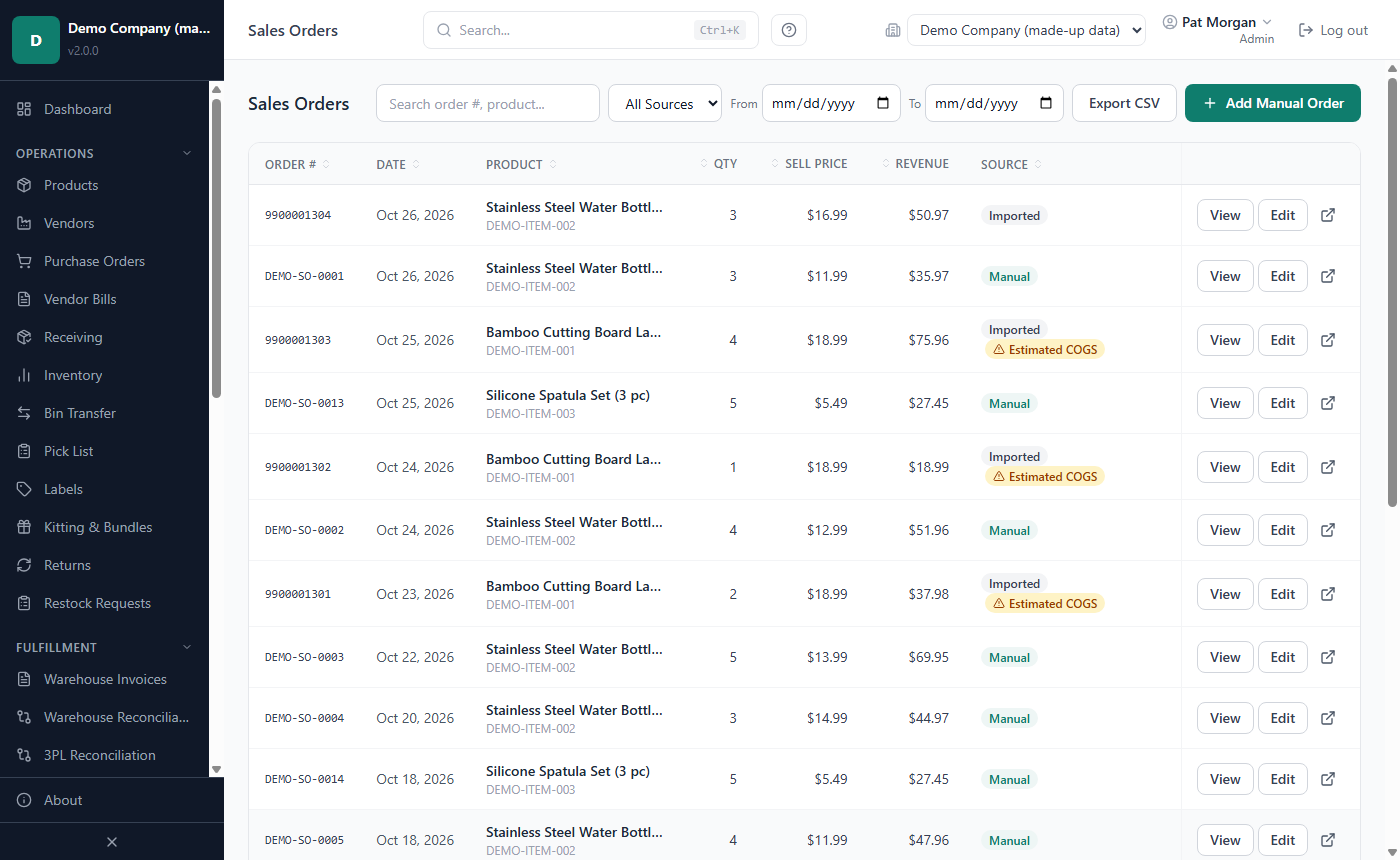Click the help question mark icon
Screen dimensions: 1400x860
tap(789, 30)
